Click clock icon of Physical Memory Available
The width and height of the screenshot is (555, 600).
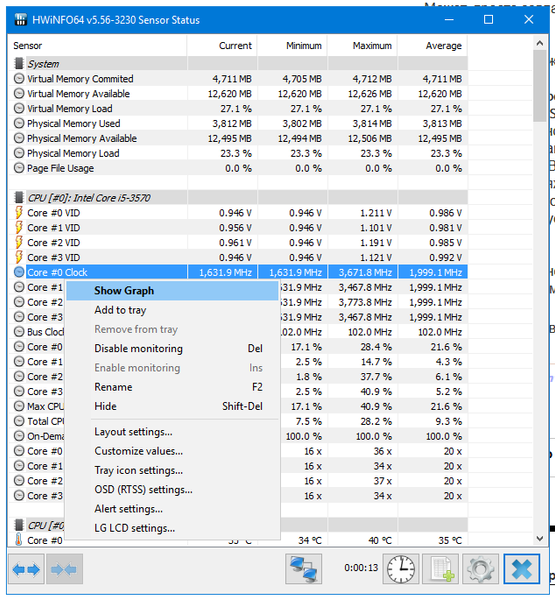point(19,138)
